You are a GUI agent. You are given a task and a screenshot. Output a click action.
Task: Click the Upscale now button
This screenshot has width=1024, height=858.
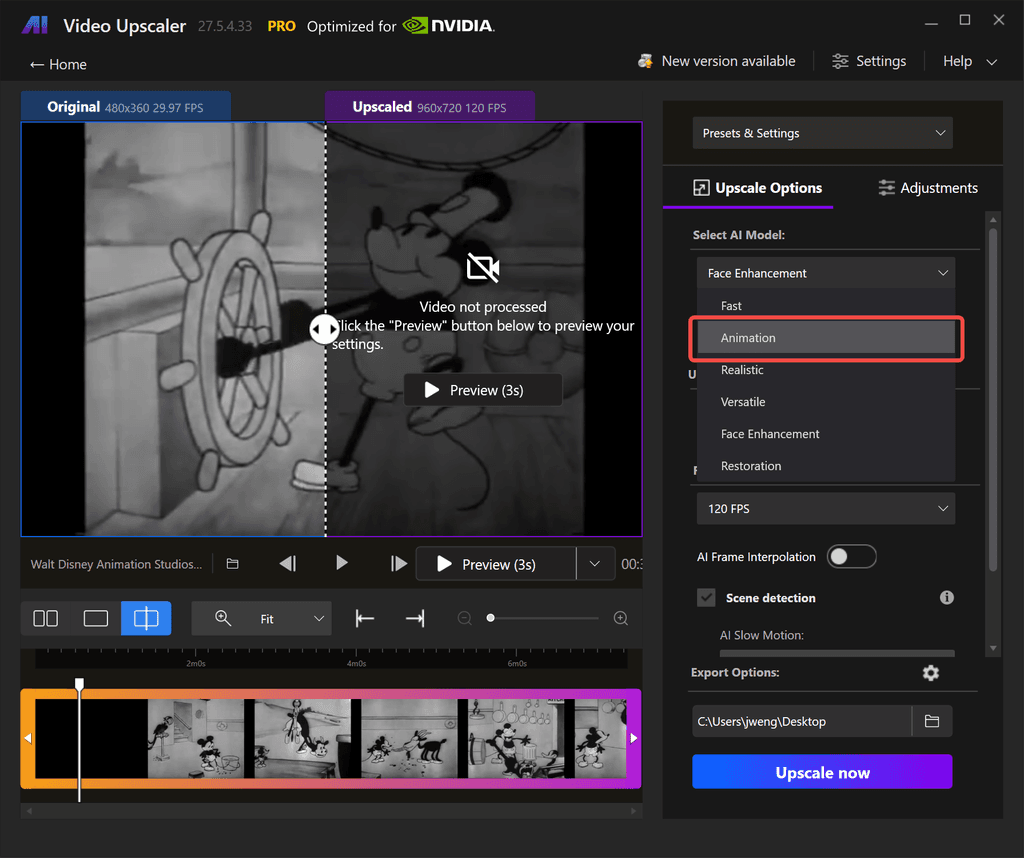(x=822, y=772)
